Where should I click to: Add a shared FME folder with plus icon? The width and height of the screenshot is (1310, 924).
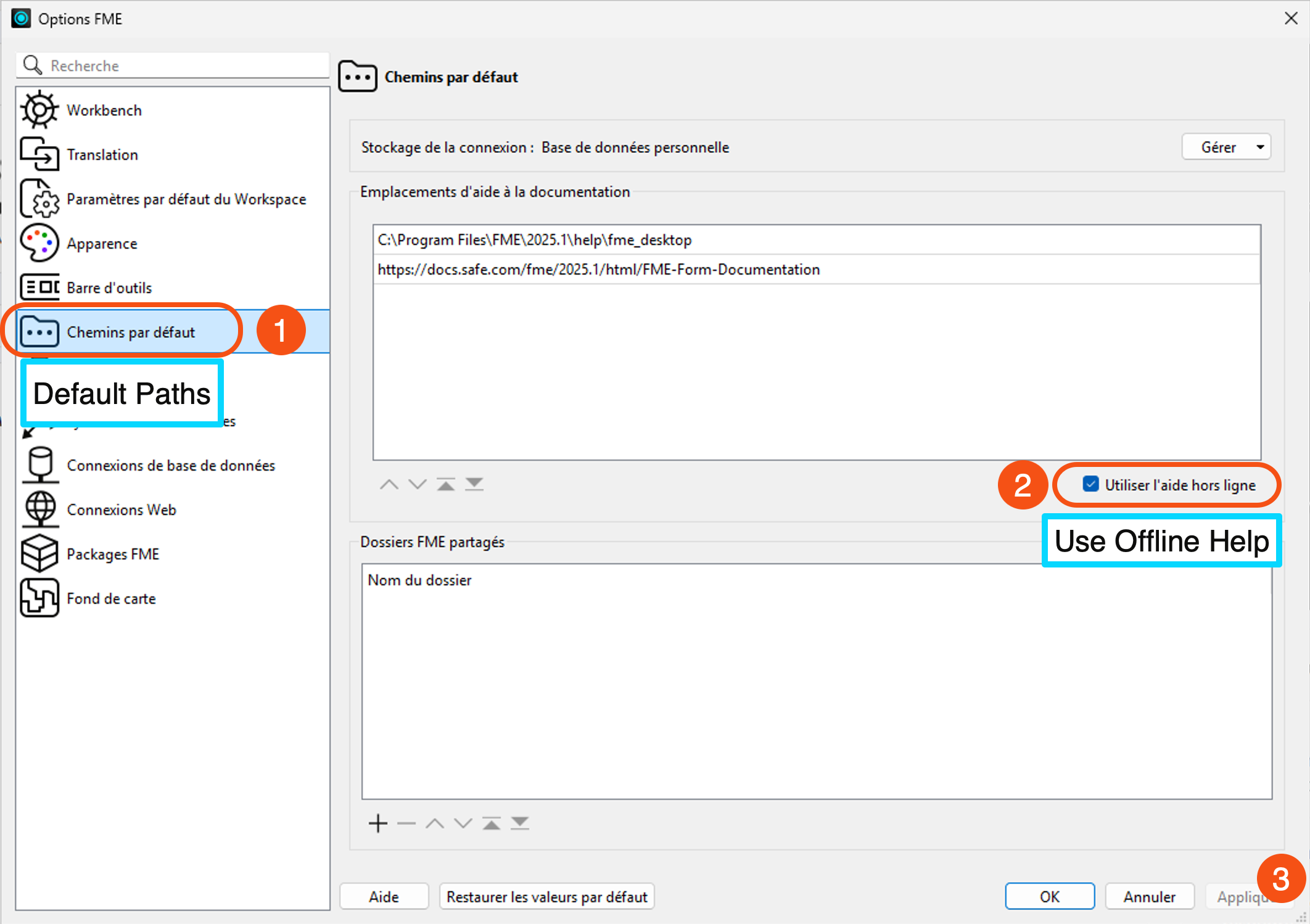(x=378, y=823)
